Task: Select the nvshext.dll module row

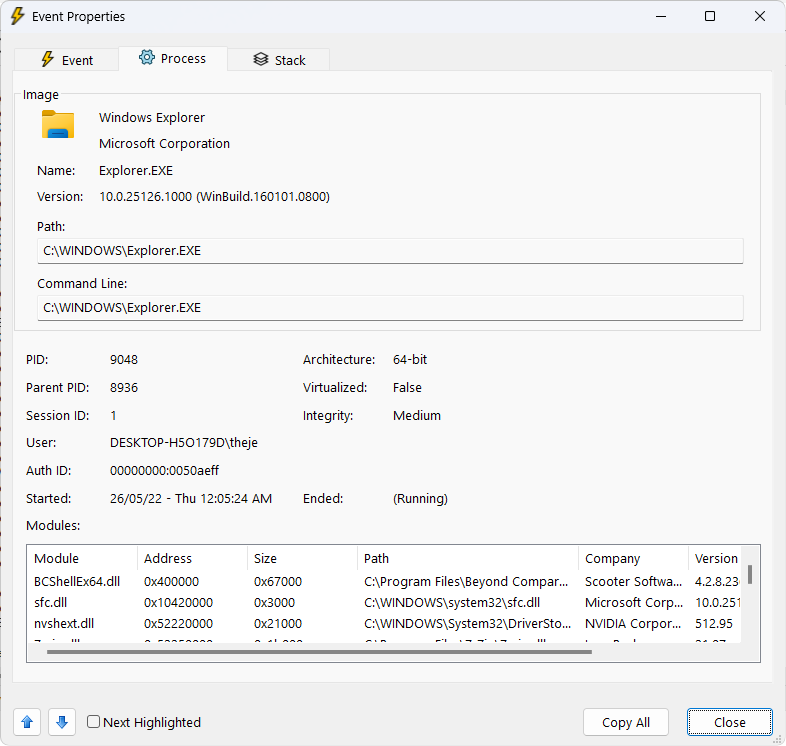Action: (384, 624)
